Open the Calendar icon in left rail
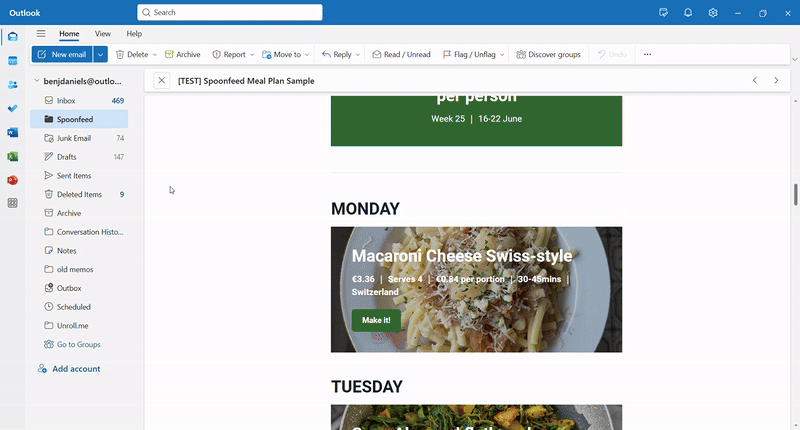 [13, 61]
